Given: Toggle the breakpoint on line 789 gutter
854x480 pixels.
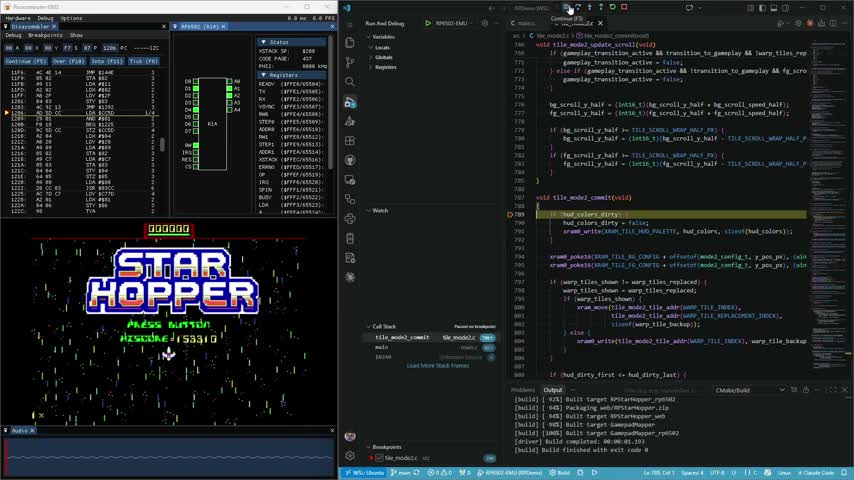Looking at the screenshot, I should [510, 215].
